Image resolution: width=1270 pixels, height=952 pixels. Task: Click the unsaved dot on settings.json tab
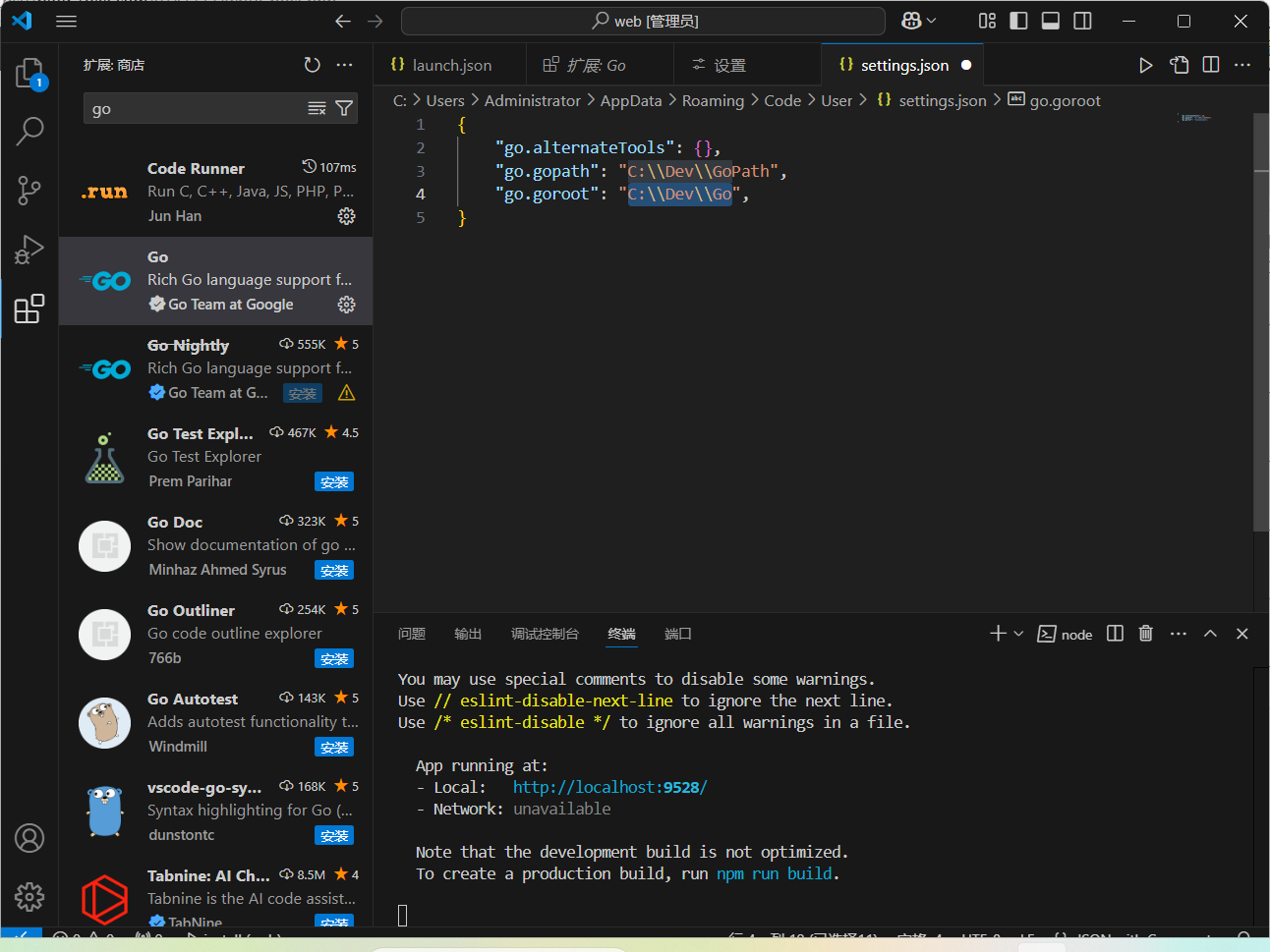(x=966, y=65)
